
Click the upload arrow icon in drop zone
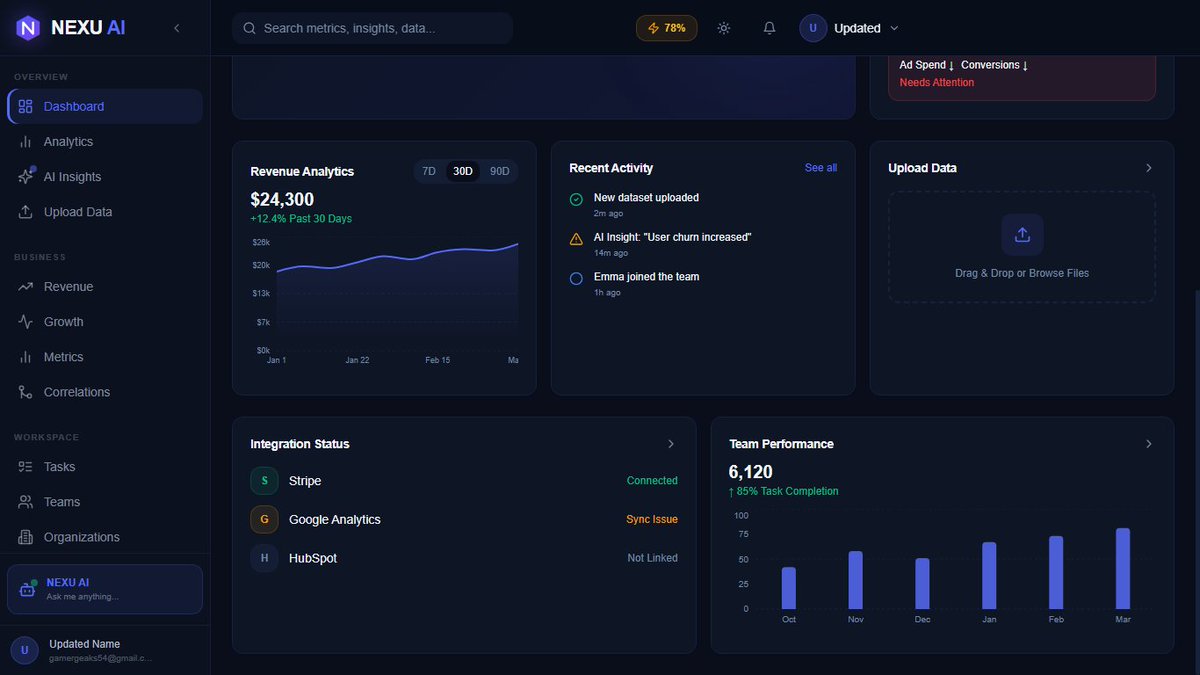[1022, 235]
